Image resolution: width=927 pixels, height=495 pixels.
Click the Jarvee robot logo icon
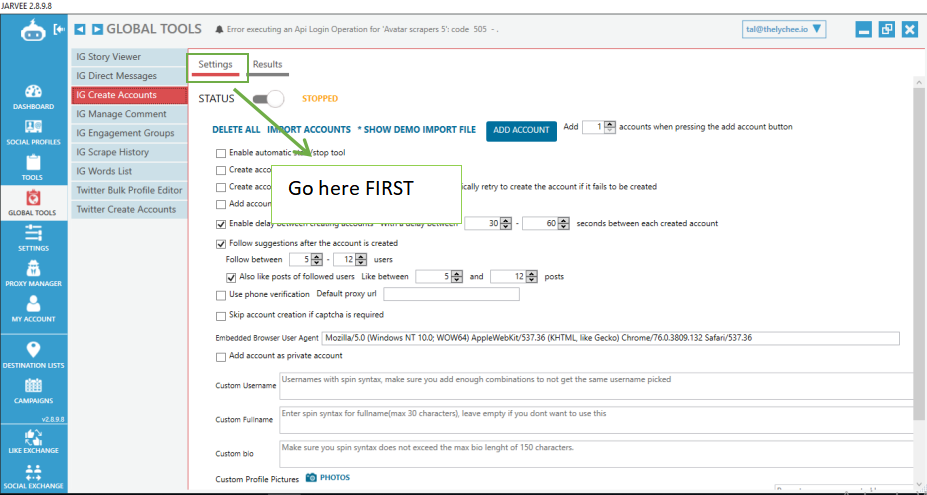click(33, 31)
